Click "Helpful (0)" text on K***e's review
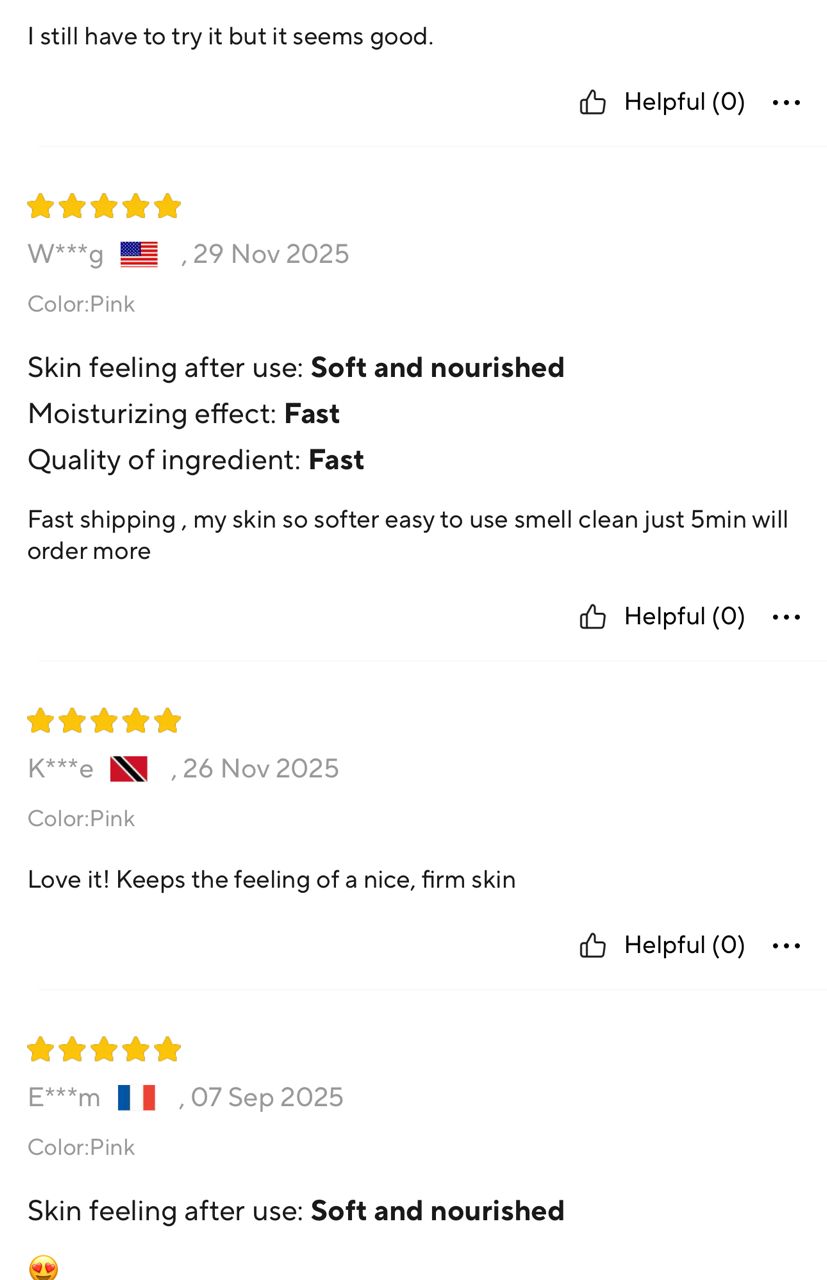827x1280 pixels. (684, 945)
